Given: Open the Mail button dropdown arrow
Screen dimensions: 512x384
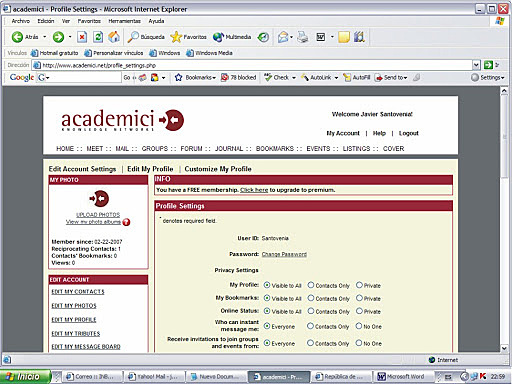Looking at the screenshot, I should pos(291,37).
